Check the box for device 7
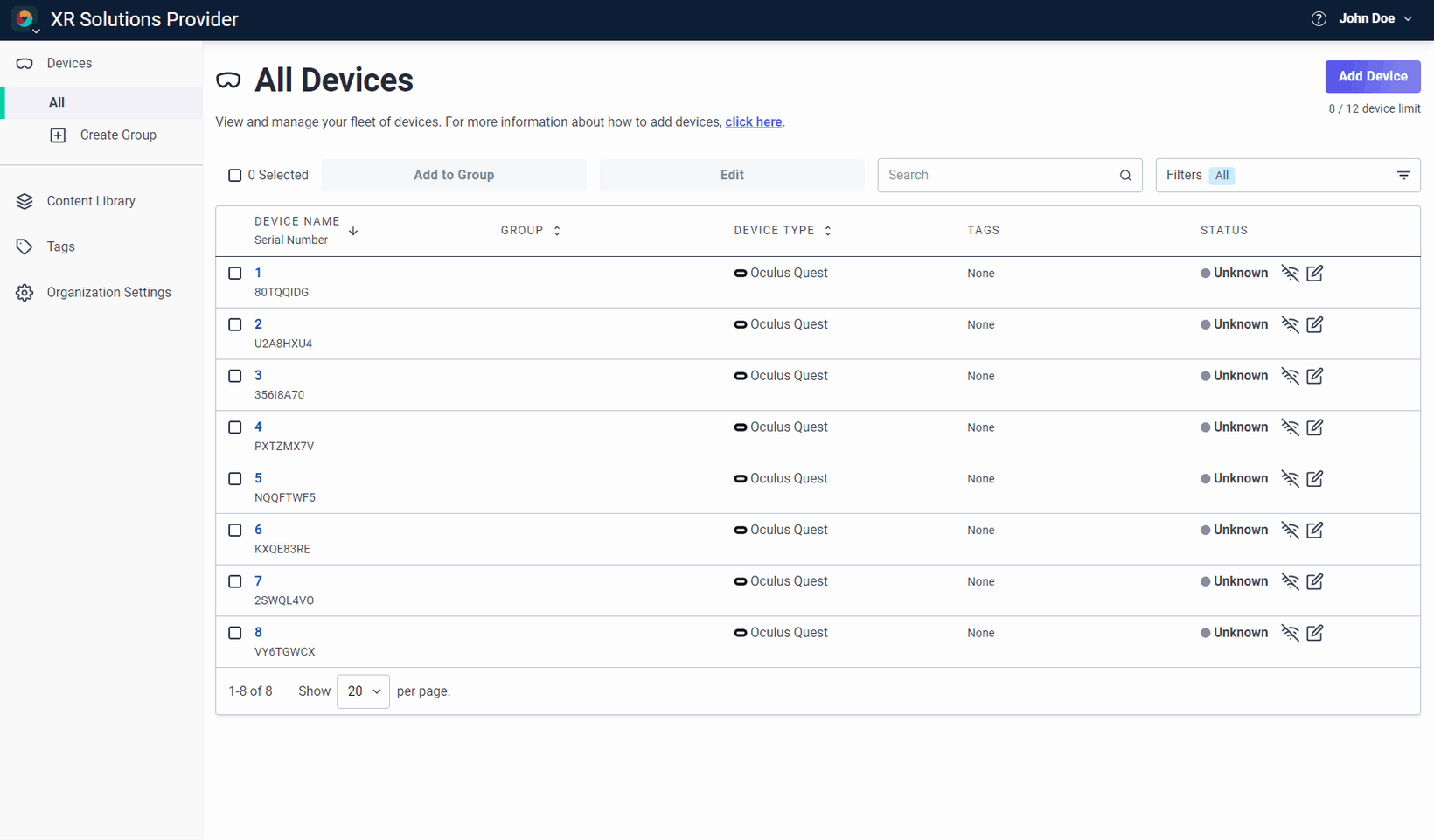 [234, 582]
